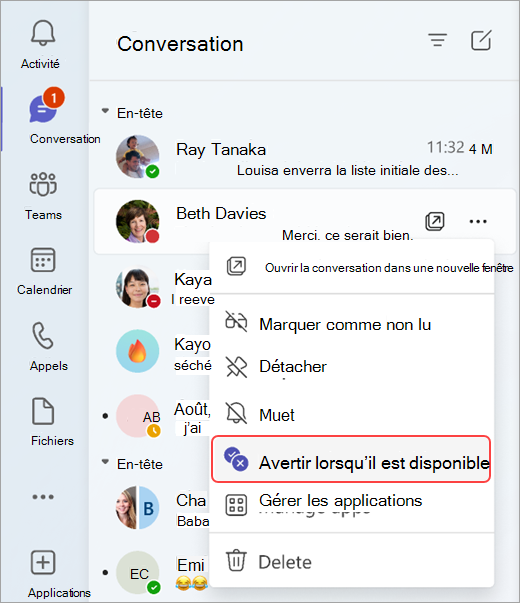
Task: Open Fichiers document icon
Action: (x=43, y=411)
